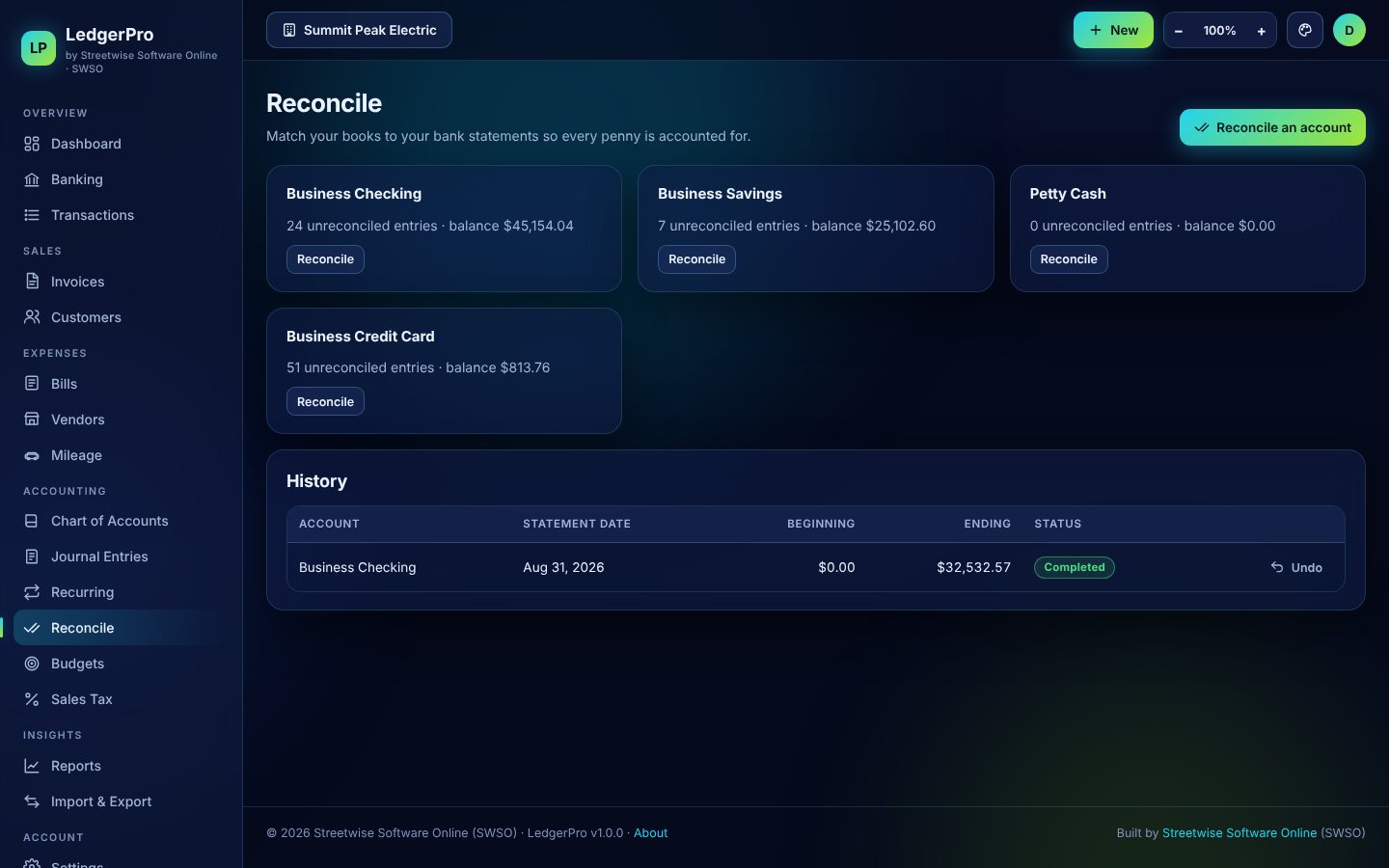This screenshot has width=1389, height=868.
Task: Follow the Streetwise Software Online footer link
Action: click(1239, 833)
